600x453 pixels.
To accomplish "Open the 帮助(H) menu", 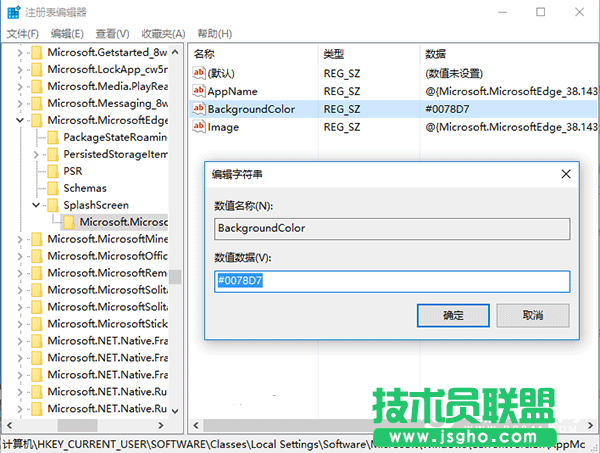I will pos(214,34).
